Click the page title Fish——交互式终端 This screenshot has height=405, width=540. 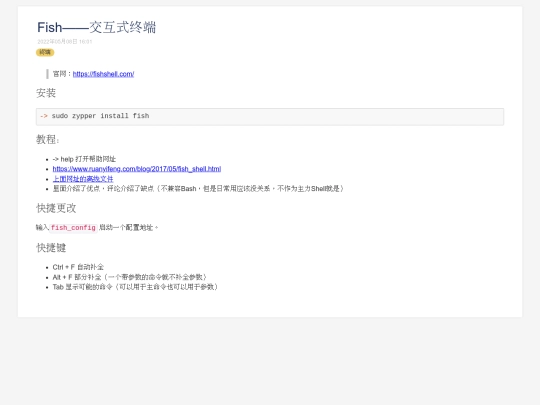pos(96,27)
